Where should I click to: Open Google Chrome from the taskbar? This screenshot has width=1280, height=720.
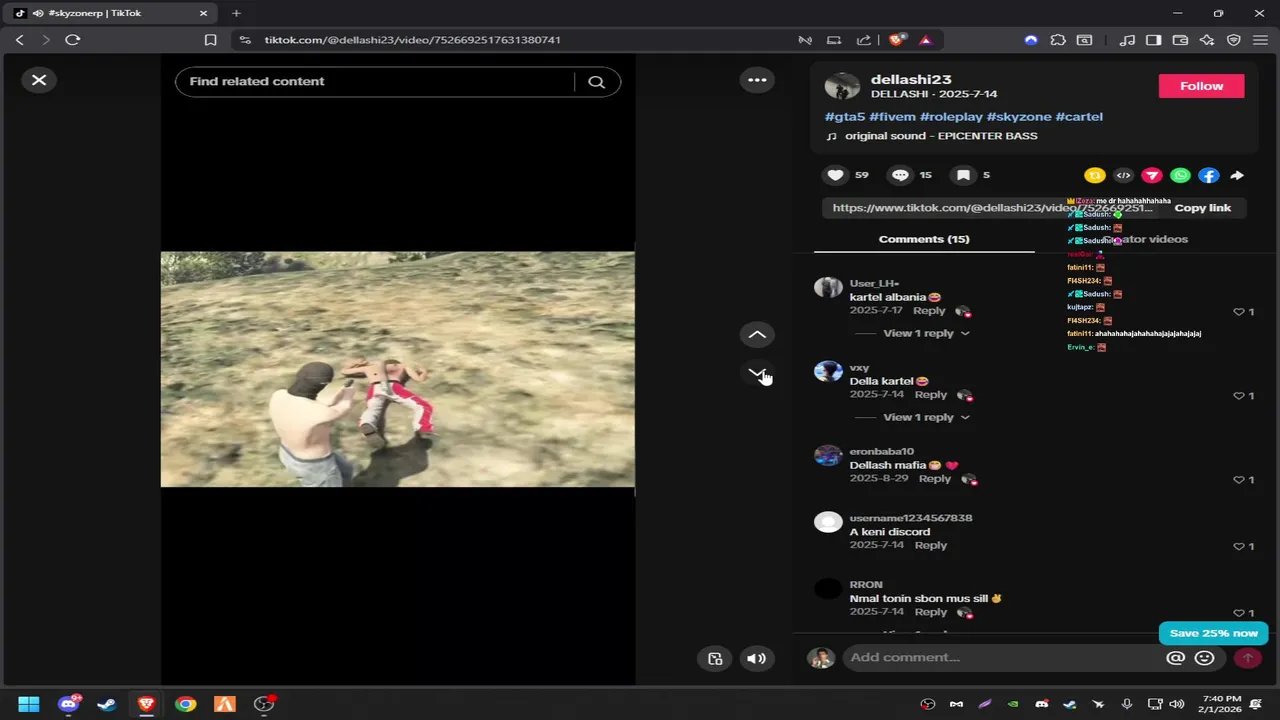(x=186, y=704)
